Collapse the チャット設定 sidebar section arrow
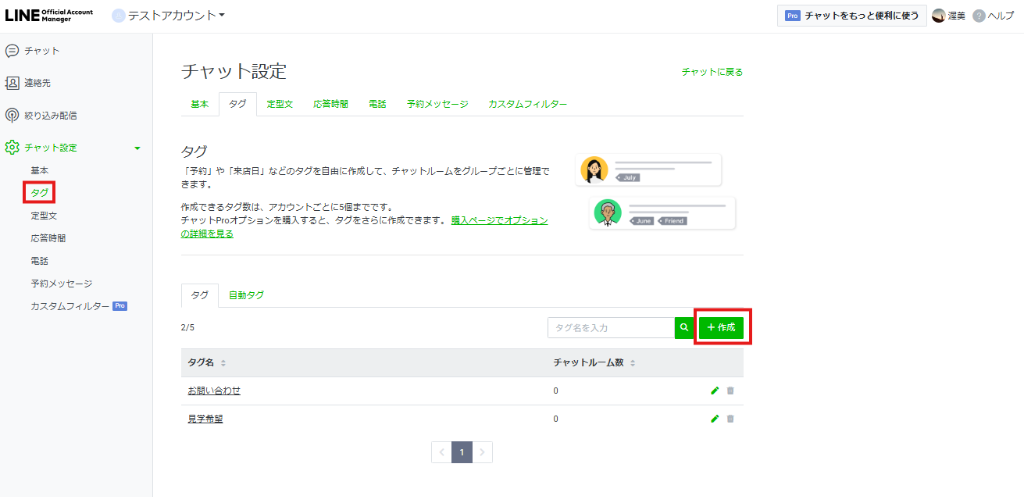1024x497 pixels. [x=137, y=148]
